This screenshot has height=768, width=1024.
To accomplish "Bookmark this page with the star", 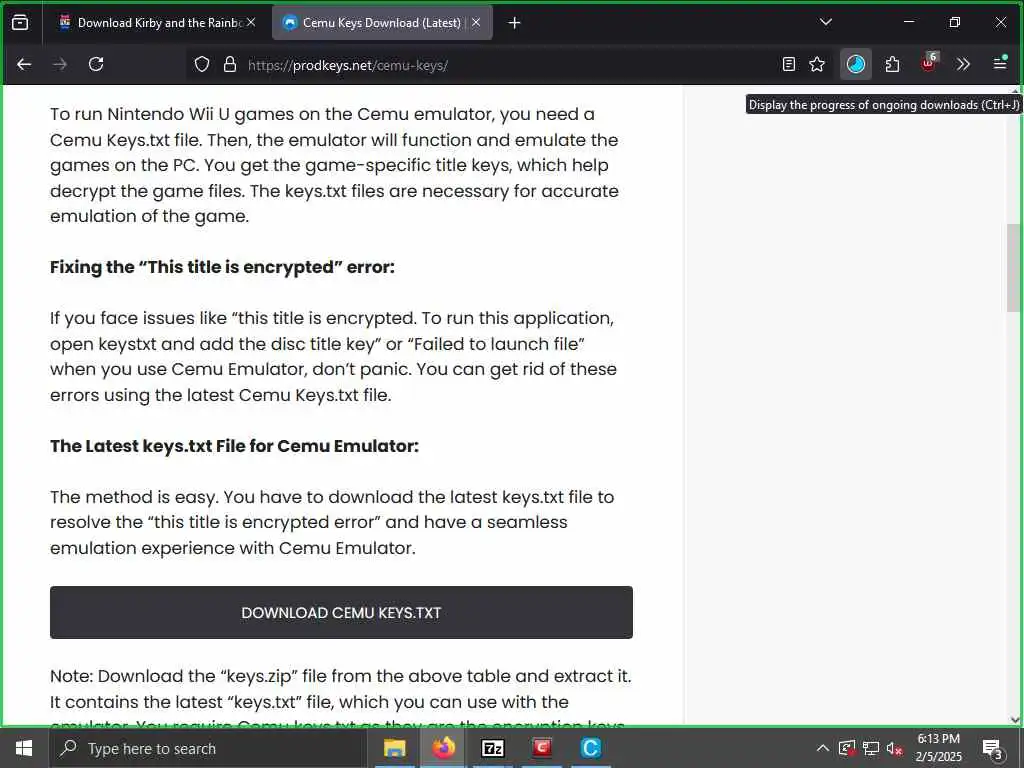I will tap(817, 64).
